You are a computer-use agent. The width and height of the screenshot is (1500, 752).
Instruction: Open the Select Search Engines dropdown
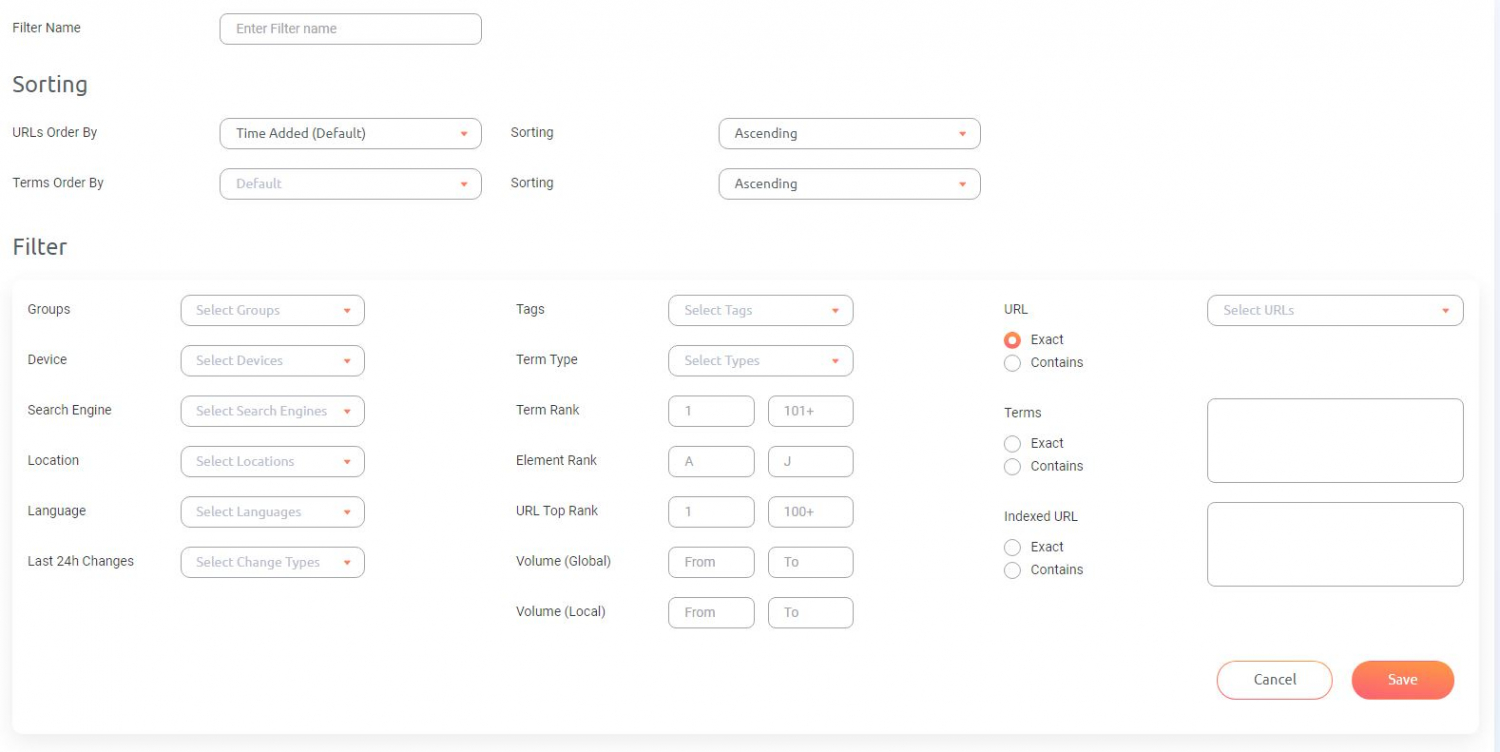[x=272, y=411]
